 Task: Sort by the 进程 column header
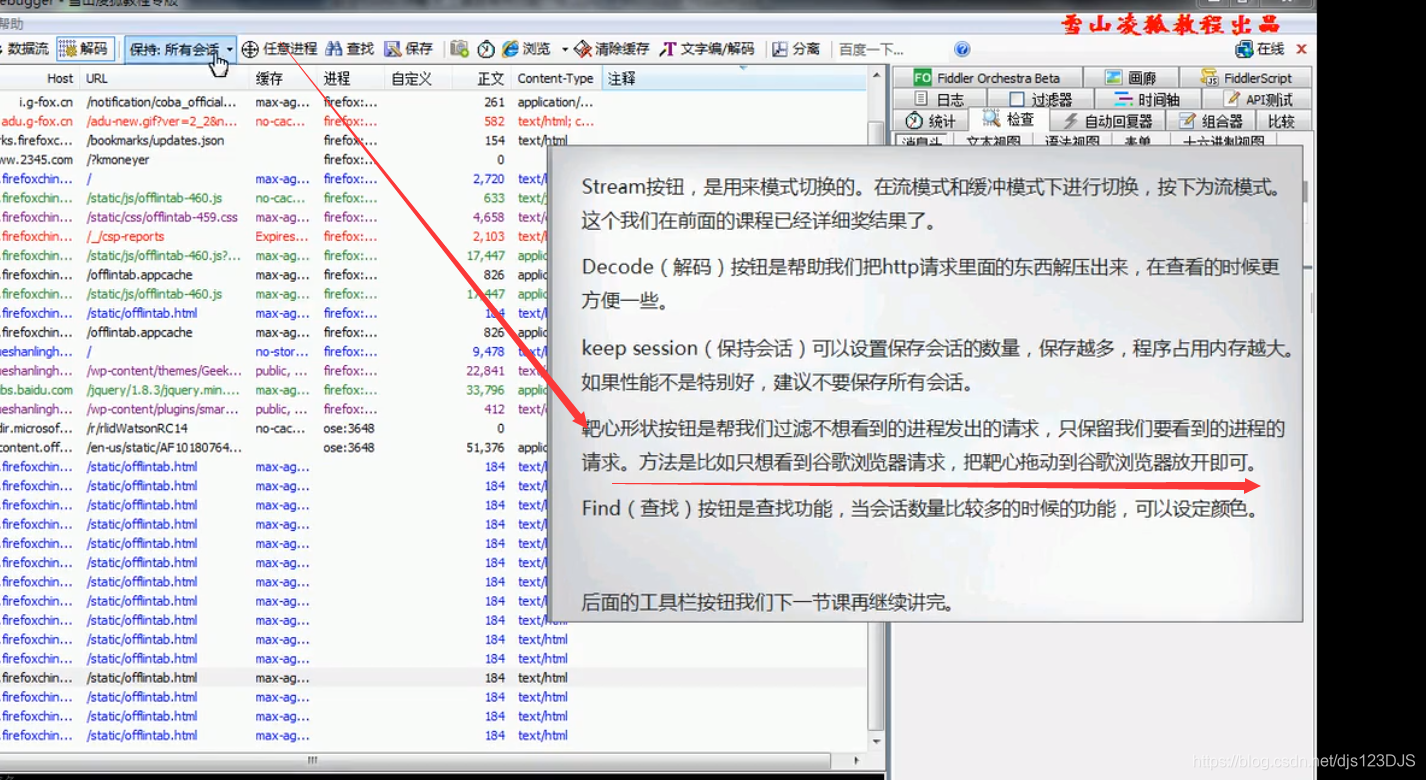[x=351, y=78]
